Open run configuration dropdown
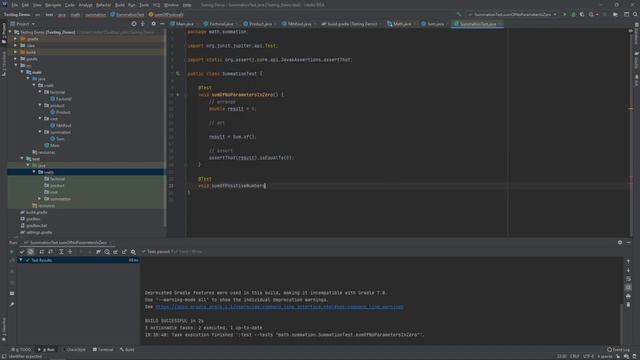Viewport: 640px width, 360px height. coord(512,14)
